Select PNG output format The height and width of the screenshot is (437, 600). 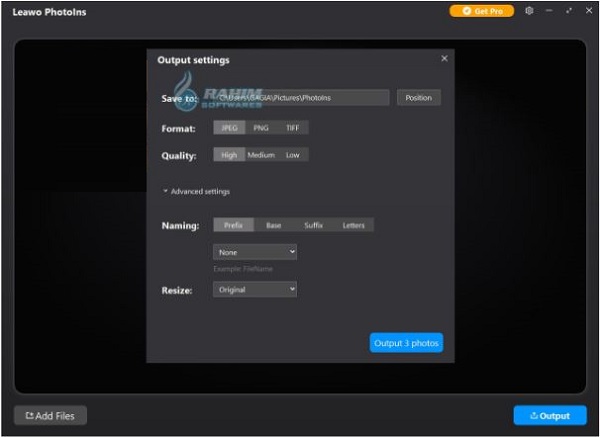[x=261, y=128]
